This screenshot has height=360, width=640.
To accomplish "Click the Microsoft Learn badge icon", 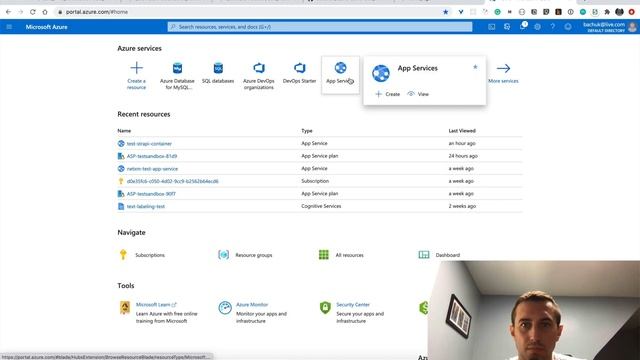I will [x=125, y=307].
